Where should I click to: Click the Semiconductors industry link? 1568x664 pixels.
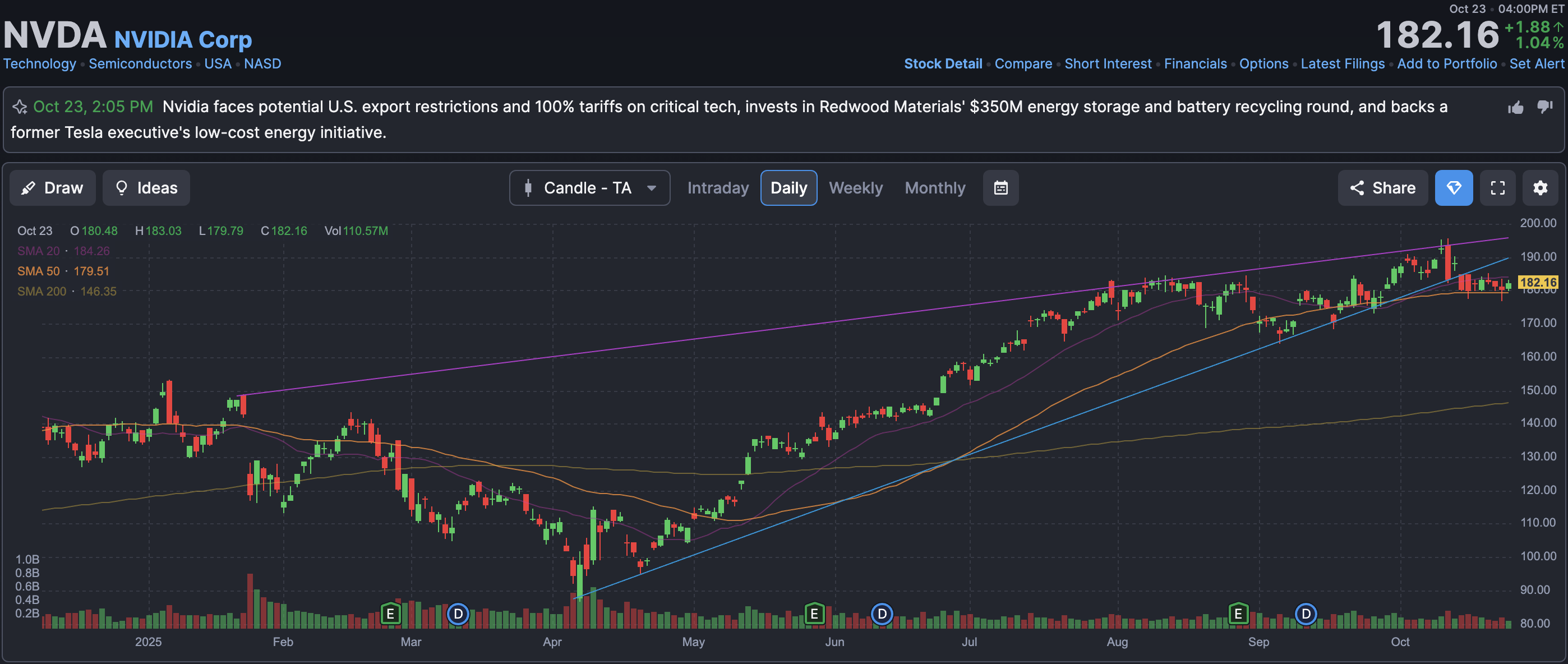pos(140,64)
